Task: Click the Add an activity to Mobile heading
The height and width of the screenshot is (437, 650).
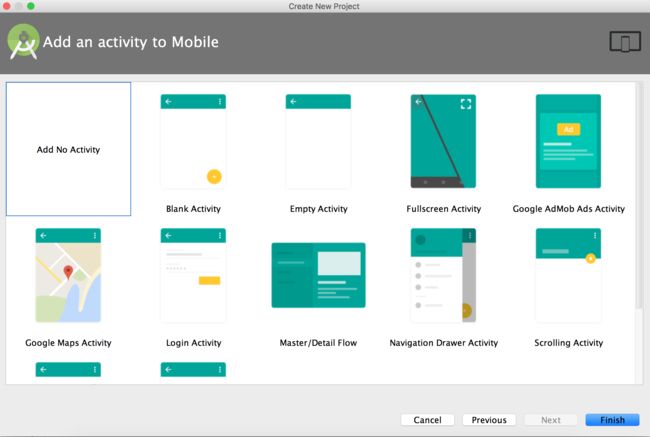Action: (131, 42)
